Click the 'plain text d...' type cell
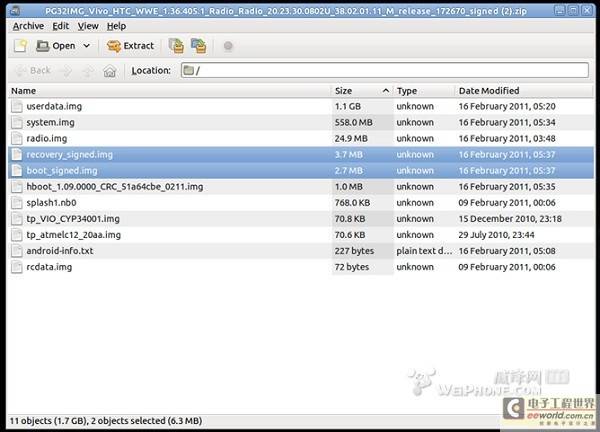 (424, 251)
